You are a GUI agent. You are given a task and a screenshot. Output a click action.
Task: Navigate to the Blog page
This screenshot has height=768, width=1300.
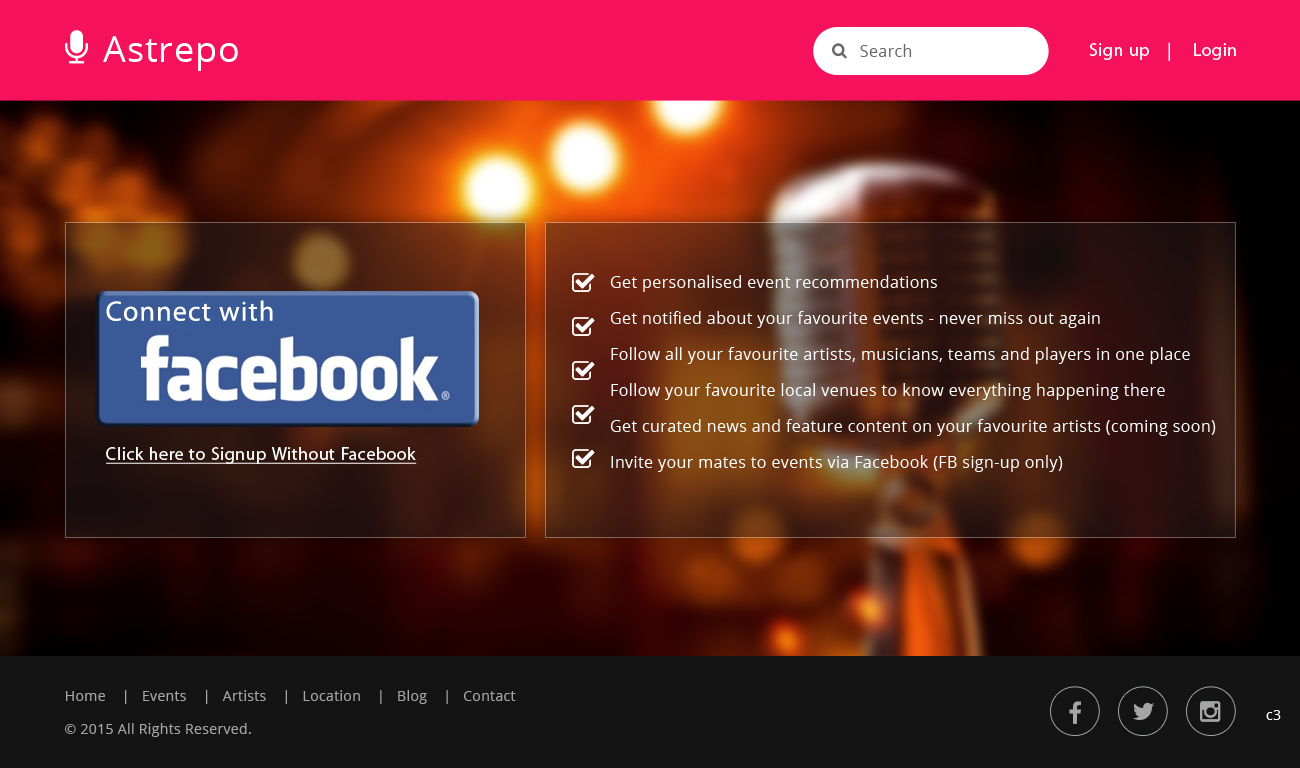tap(412, 695)
